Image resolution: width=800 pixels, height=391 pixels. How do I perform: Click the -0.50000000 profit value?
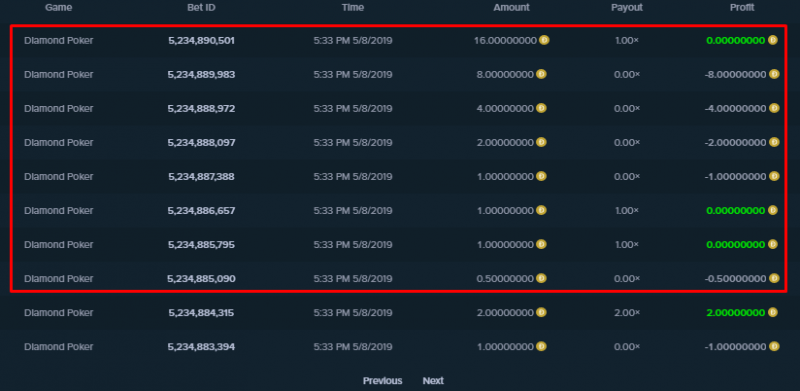[x=735, y=279]
